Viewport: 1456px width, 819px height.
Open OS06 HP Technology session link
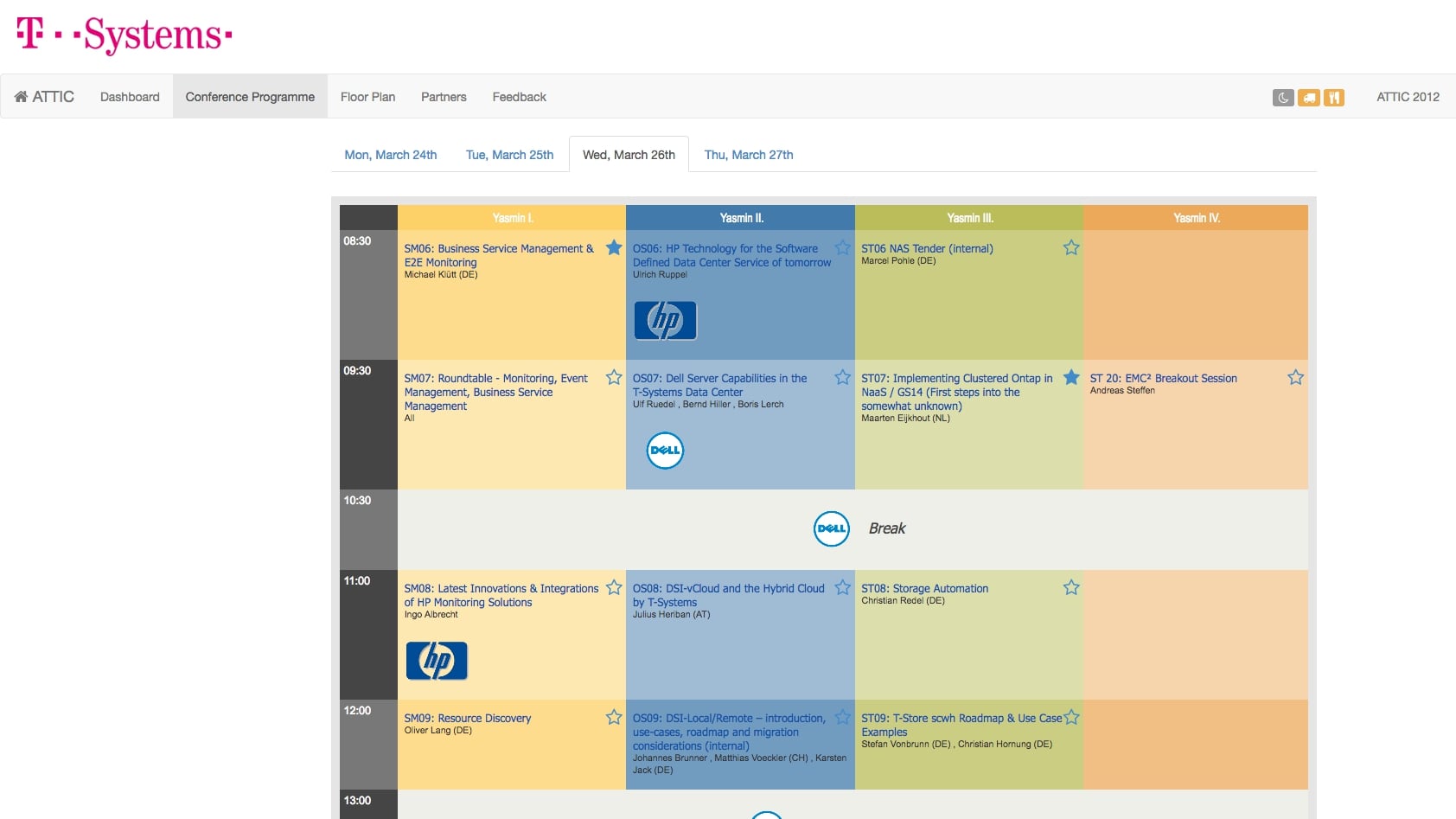731,255
